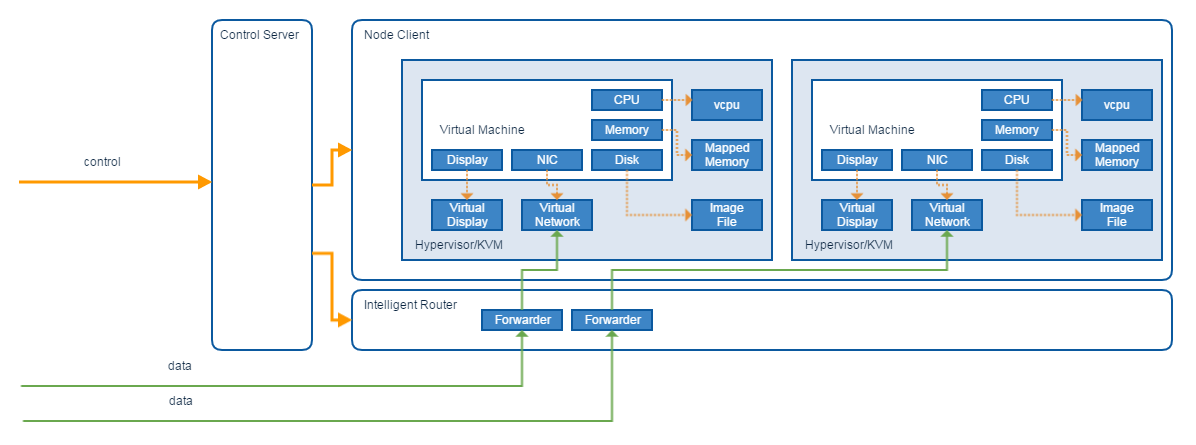
Task: Click Virtual Display in the left hypervisor
Action: [x=468, y=215]
